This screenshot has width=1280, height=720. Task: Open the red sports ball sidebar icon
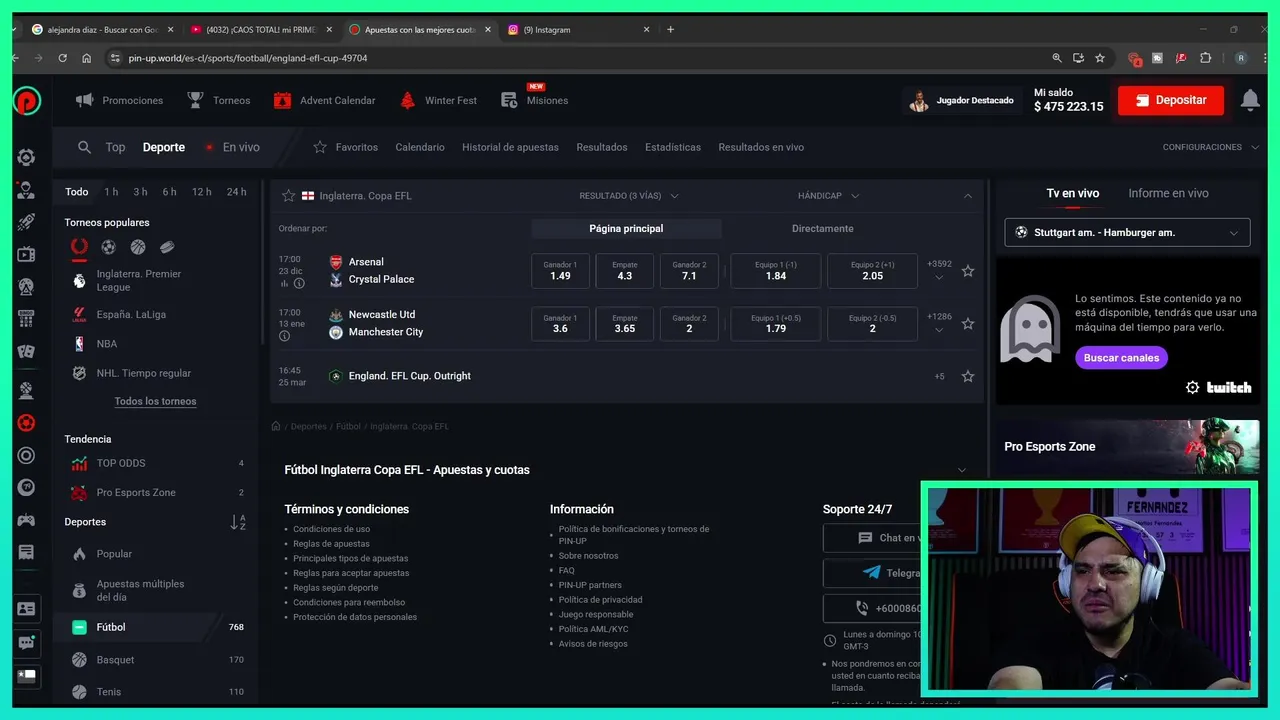click(27, 423)
